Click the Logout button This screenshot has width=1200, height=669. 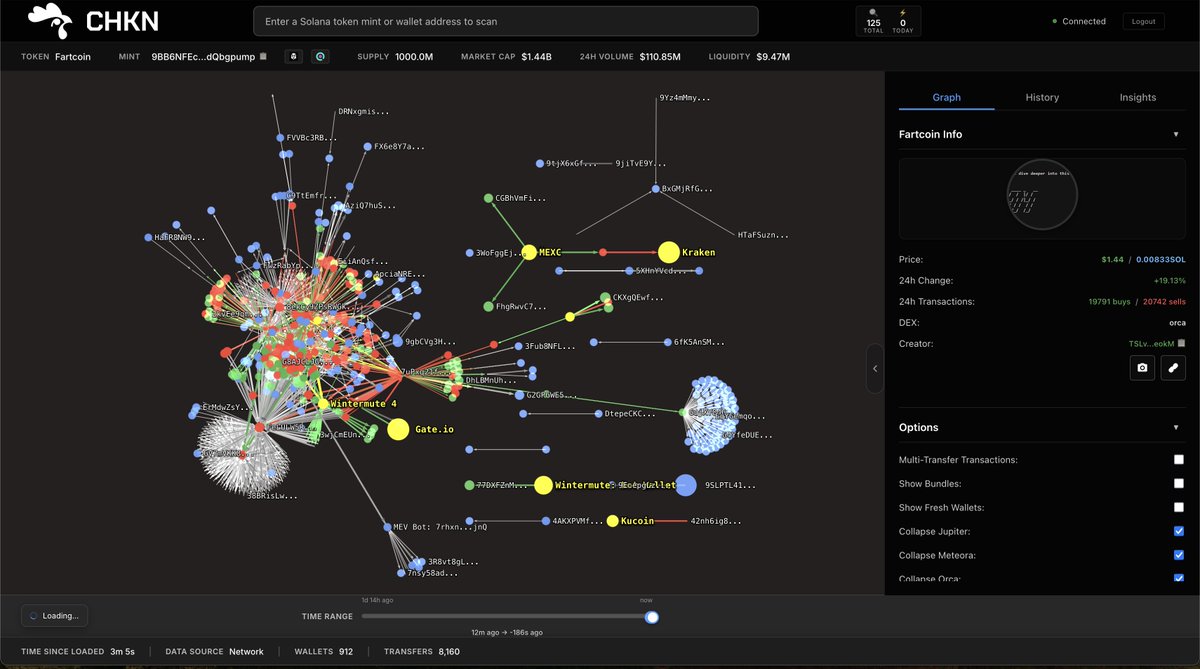pyautogui.click(x=1143, y=21)
